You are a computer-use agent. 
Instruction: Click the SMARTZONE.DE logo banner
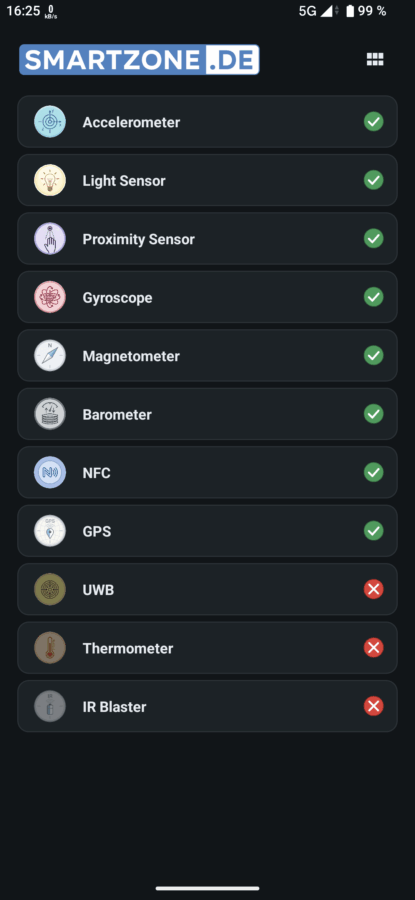(x=139, y=60)
